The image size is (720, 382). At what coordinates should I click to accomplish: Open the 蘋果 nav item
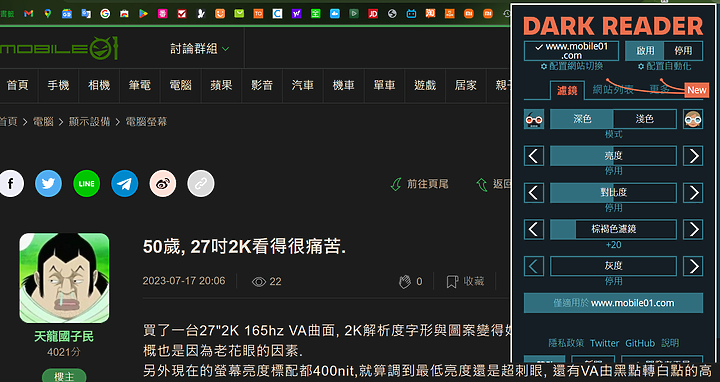coord(221,85)
